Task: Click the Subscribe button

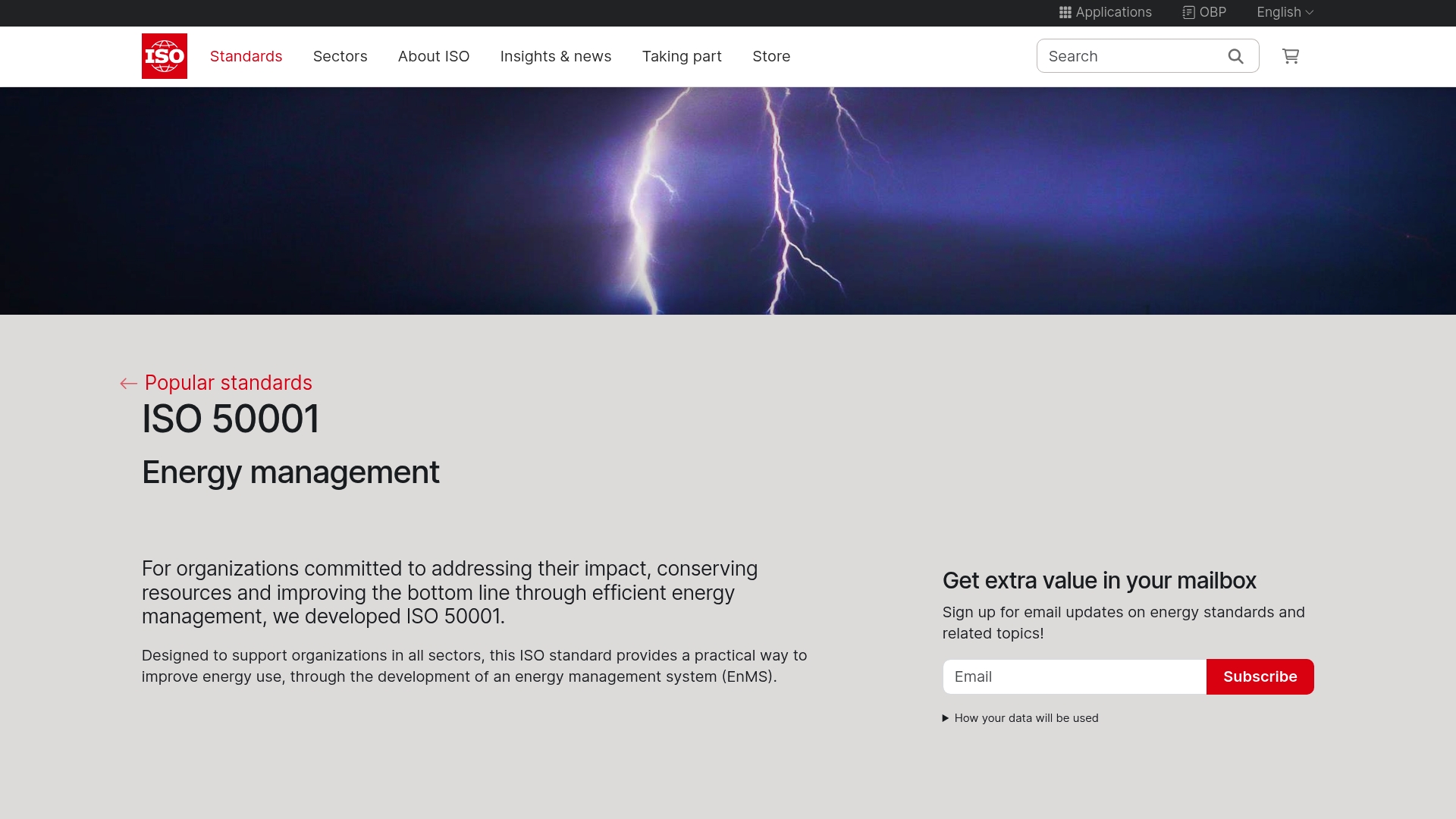Action: pyautogui.click(x=1260, y=676)
